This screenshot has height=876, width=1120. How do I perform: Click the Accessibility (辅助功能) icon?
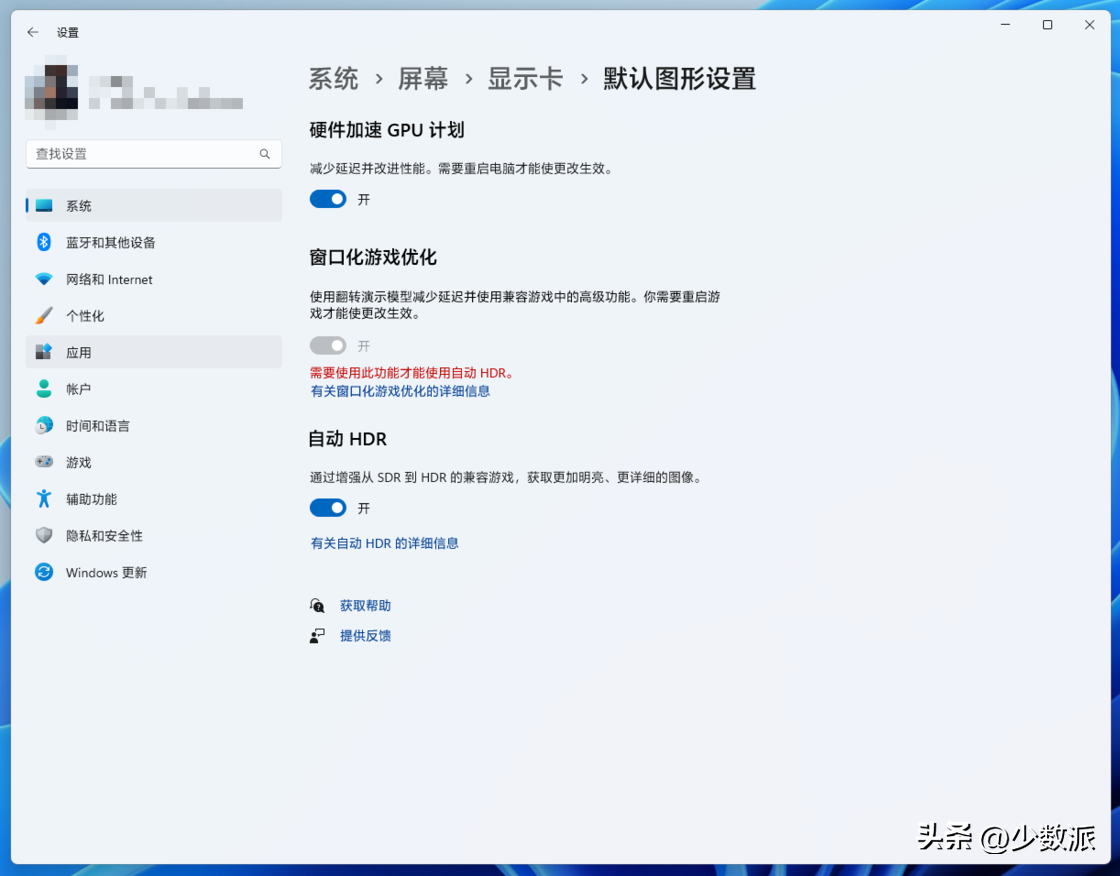point(44,499)
